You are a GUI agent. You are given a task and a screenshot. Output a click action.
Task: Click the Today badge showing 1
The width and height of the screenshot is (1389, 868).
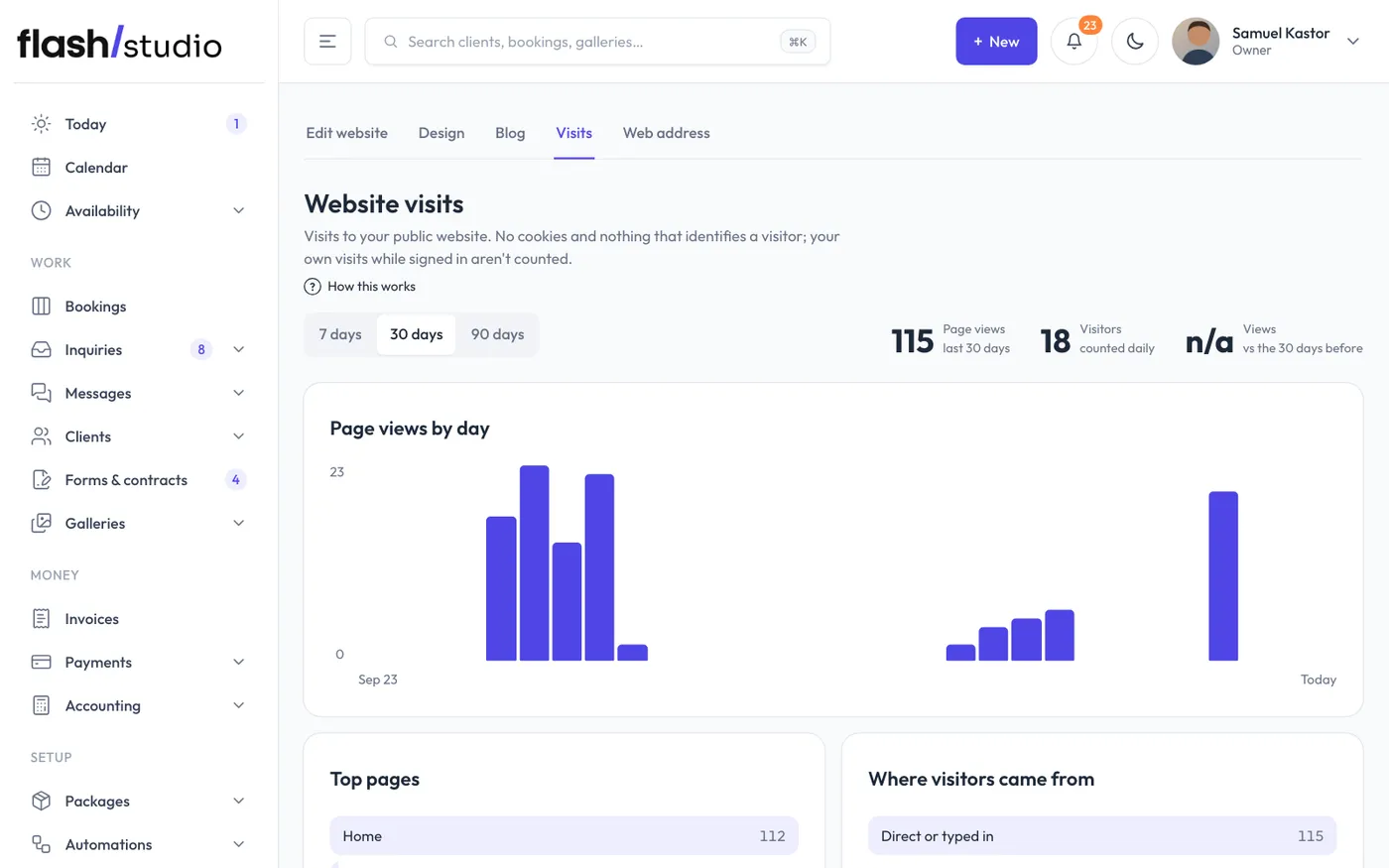(x=235, y=124)
